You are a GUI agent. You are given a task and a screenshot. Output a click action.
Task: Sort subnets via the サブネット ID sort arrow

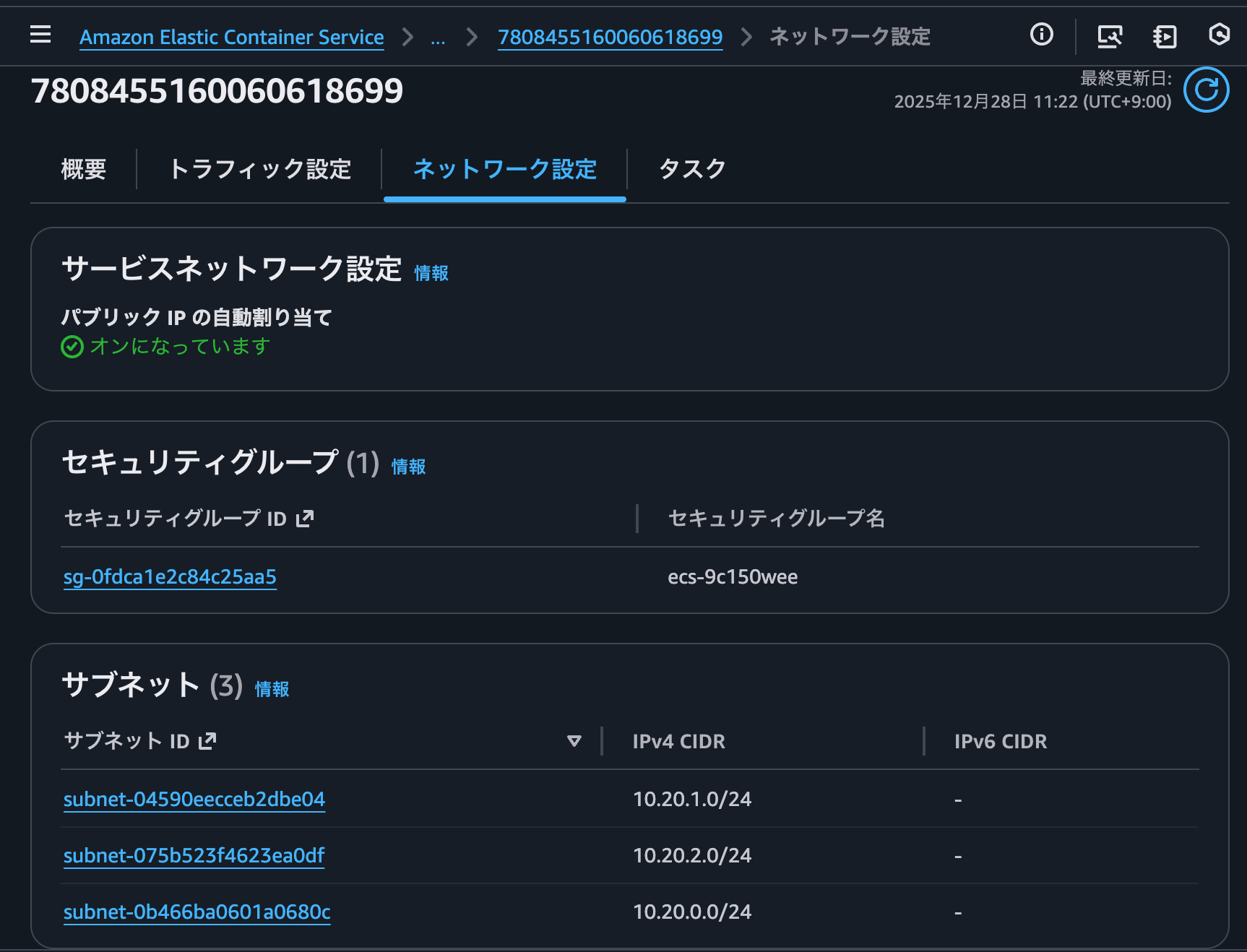tap(574, 740)
